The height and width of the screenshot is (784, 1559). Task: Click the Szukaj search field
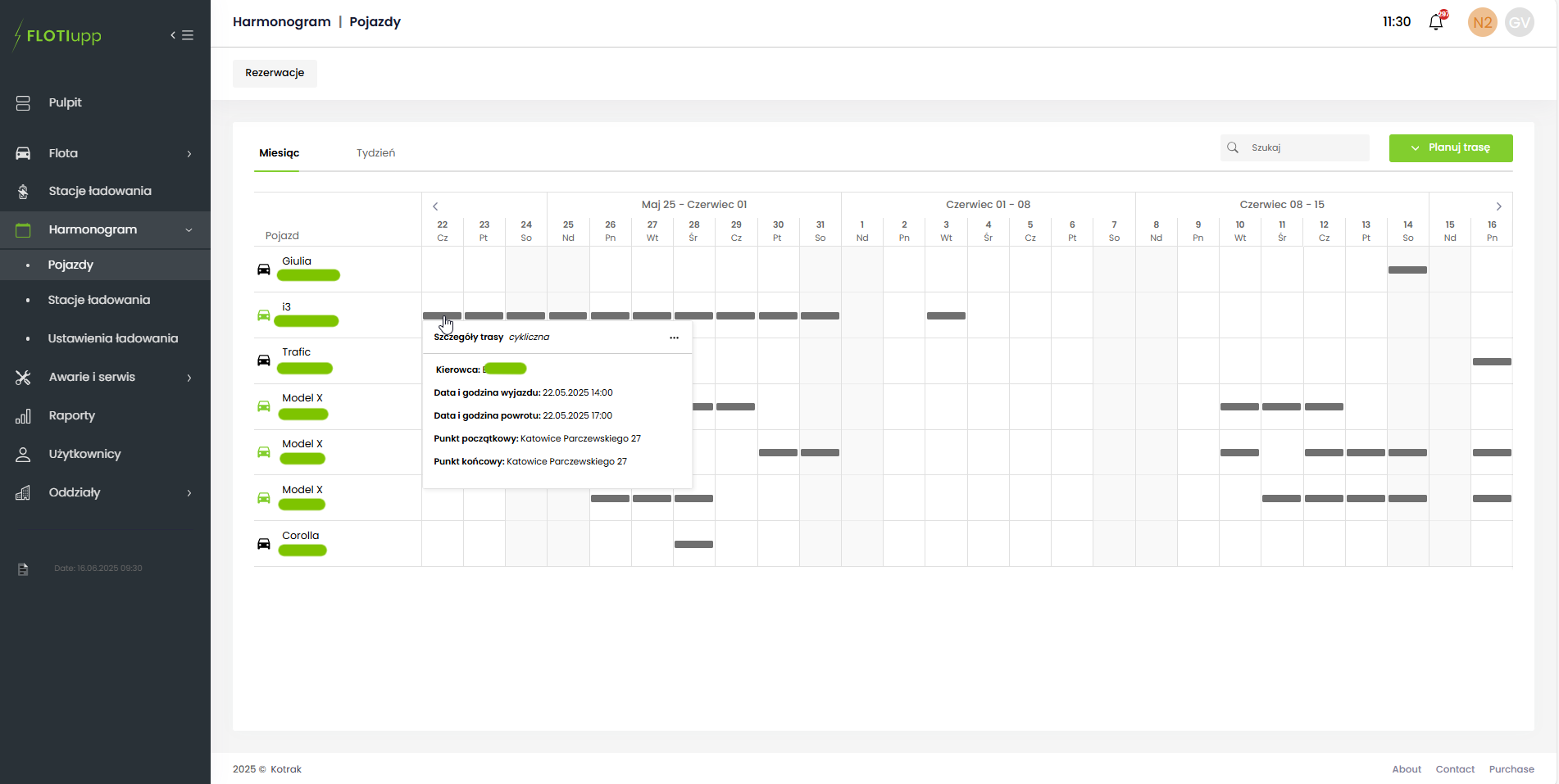[x=1305, y=148]
